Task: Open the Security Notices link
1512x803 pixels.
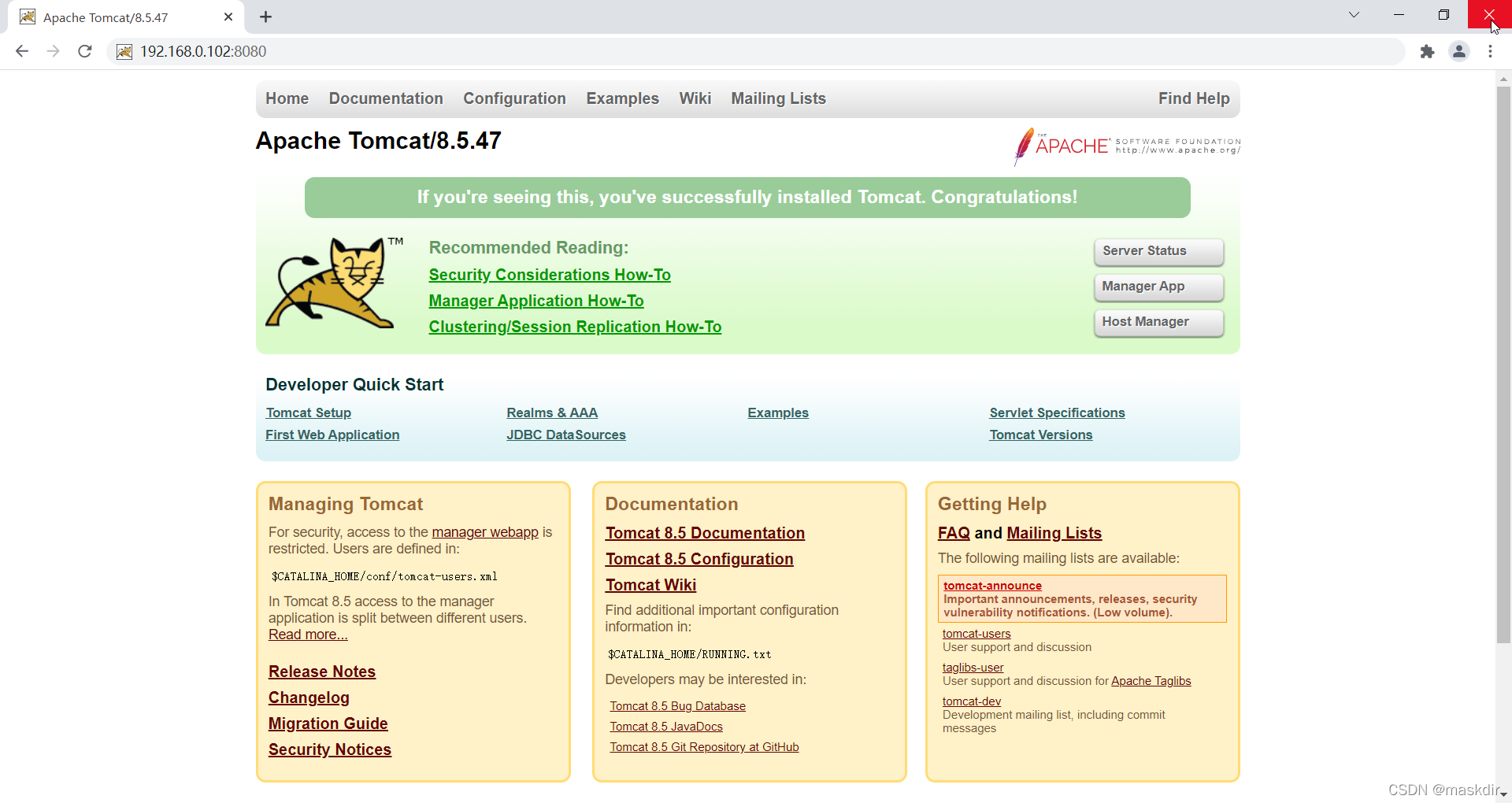Action: coord(330,749)
